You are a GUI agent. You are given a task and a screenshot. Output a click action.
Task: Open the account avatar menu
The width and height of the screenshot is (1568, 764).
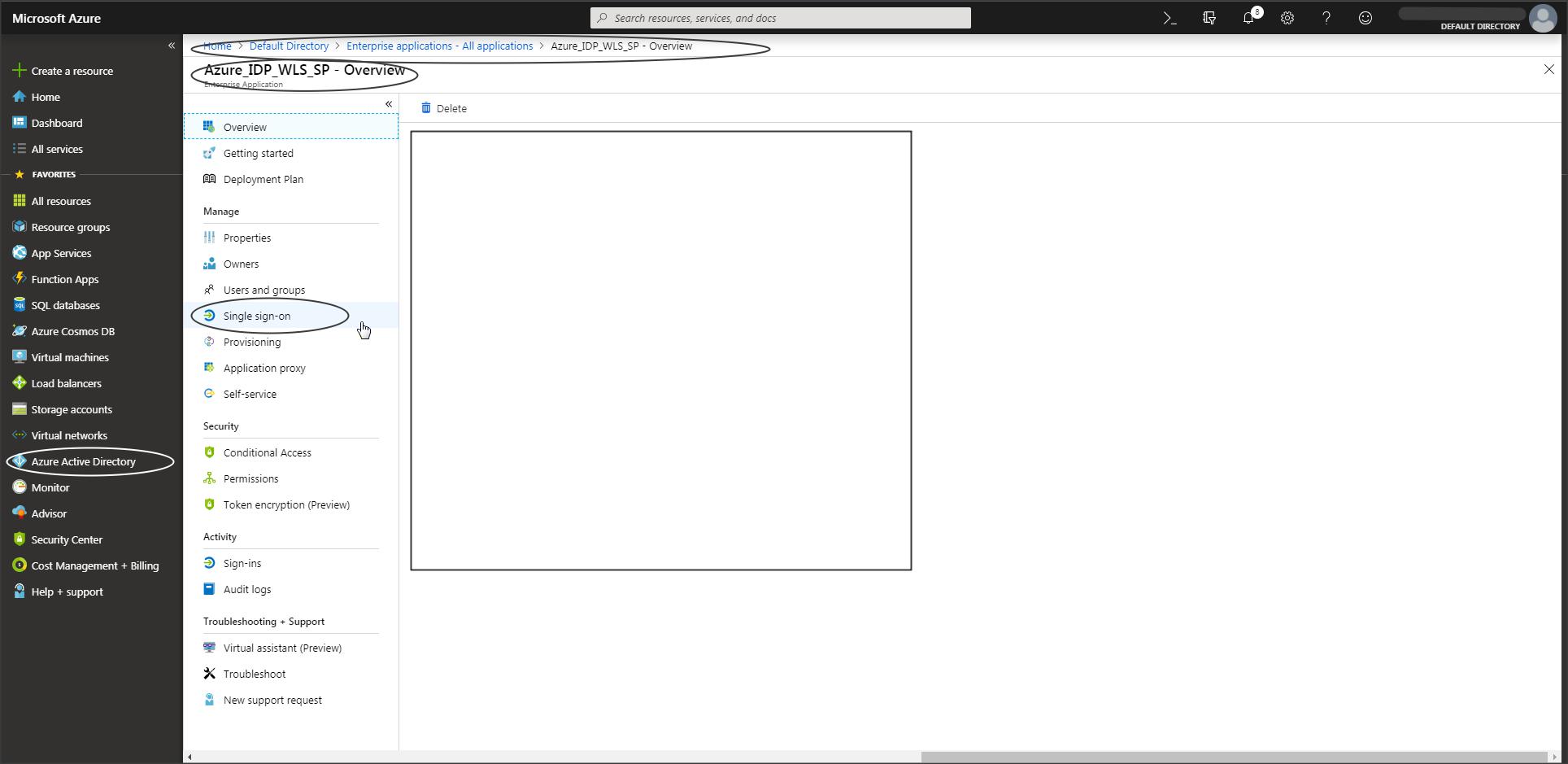[1543, 18]
